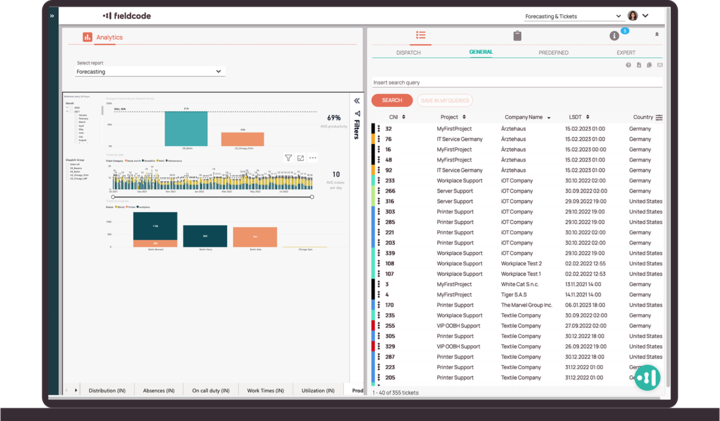Open column settings icon next to Country
This screenshot has width=720, height=421.
click(x=659, y=118)
